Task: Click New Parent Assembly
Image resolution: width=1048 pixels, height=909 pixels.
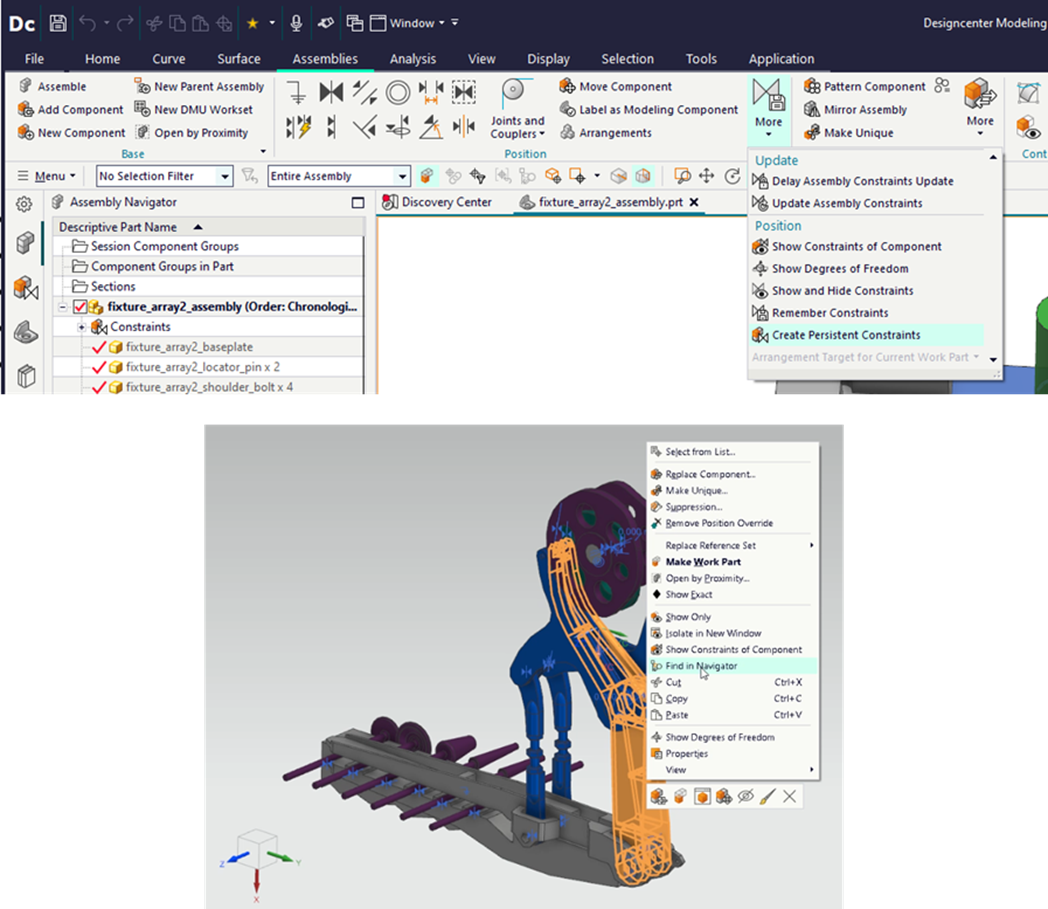Action: pyautogui.click(x=199, y=86)
